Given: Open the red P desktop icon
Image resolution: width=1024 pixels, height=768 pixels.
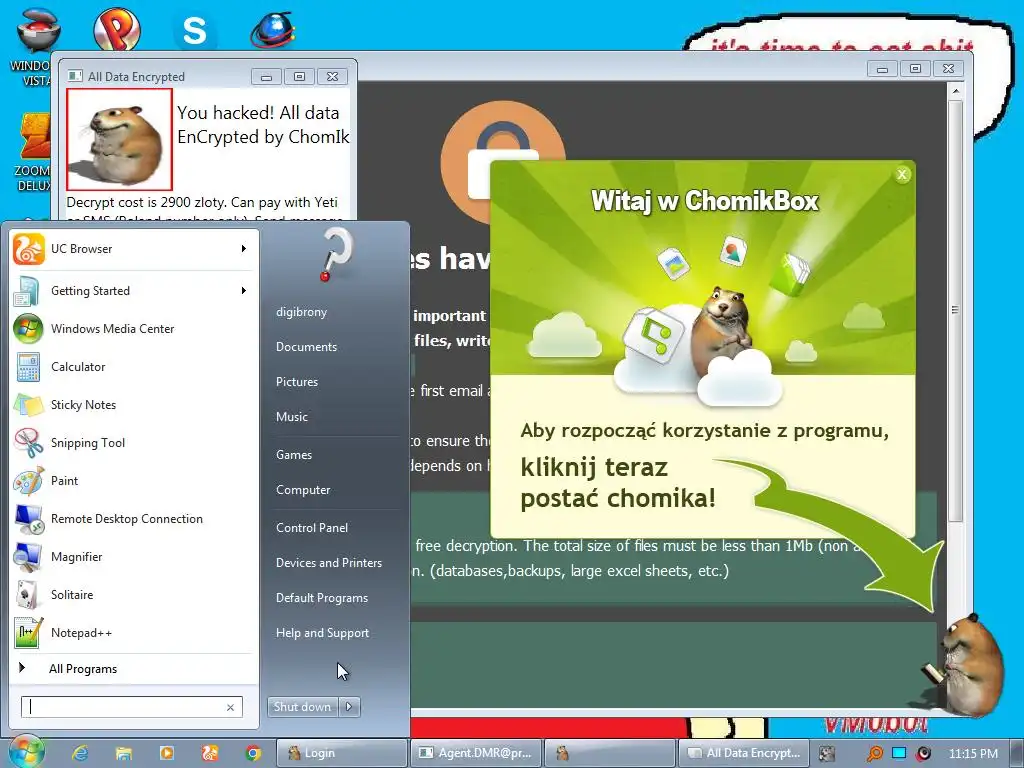Looking at the screenshot, I should click(116, 30).
